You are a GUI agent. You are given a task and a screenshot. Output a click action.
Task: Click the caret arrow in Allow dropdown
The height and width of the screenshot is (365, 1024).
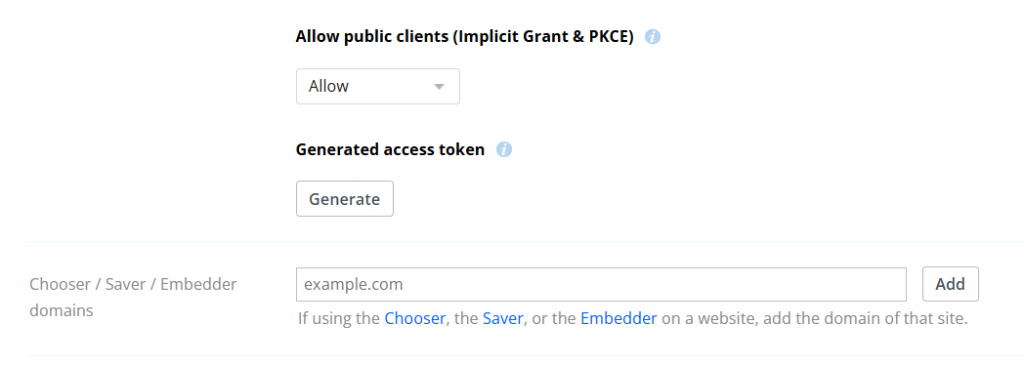click(439, 87)
